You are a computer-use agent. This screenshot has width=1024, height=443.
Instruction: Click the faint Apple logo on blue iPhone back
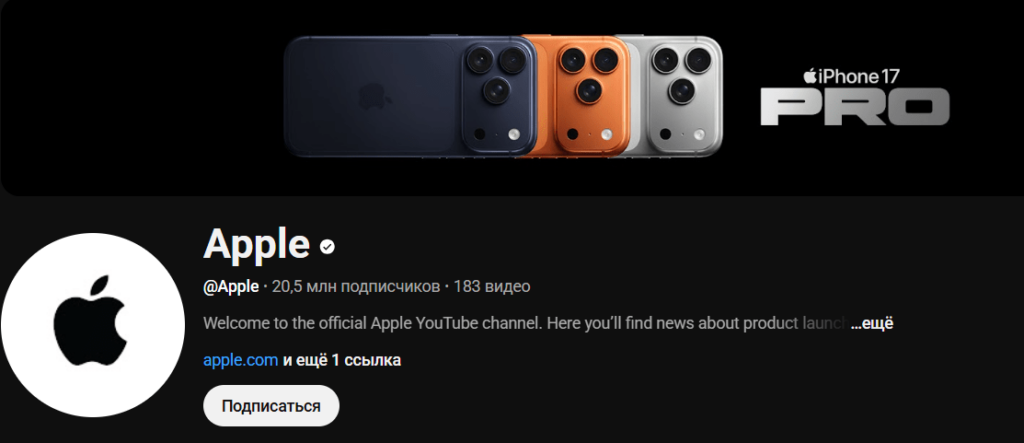tap(375, 97)
